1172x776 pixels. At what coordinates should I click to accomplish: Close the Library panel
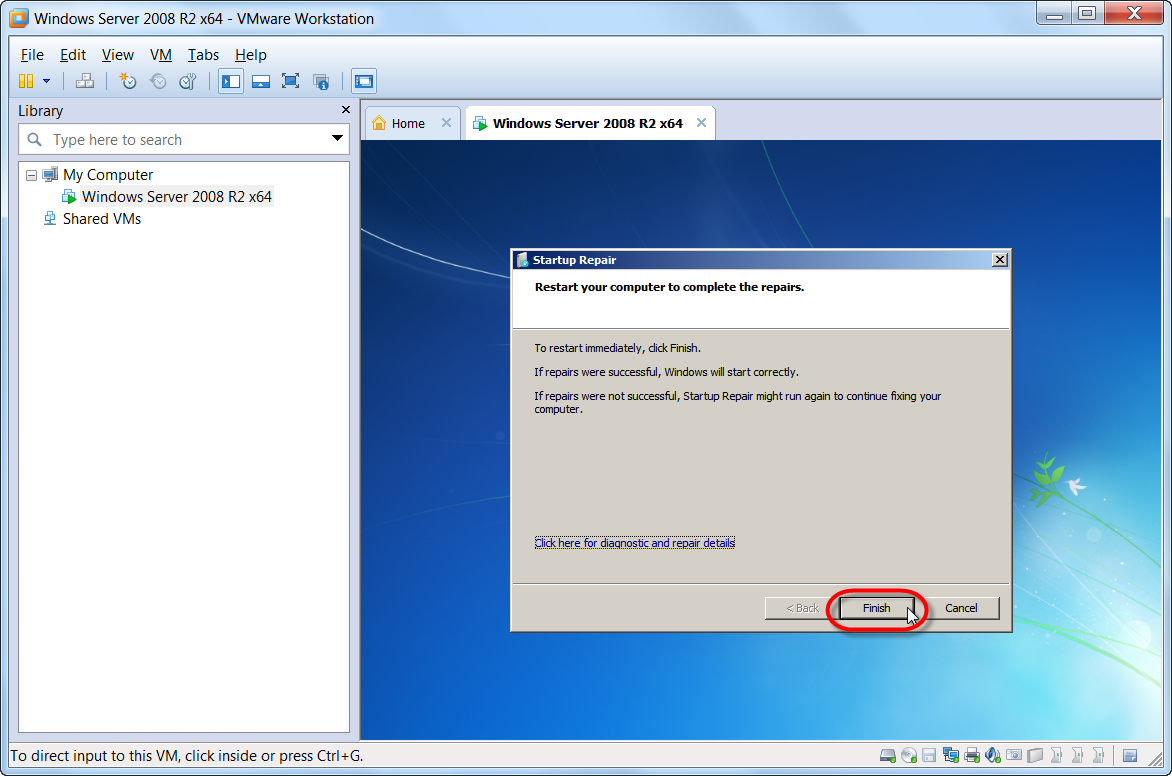(345, 110)
